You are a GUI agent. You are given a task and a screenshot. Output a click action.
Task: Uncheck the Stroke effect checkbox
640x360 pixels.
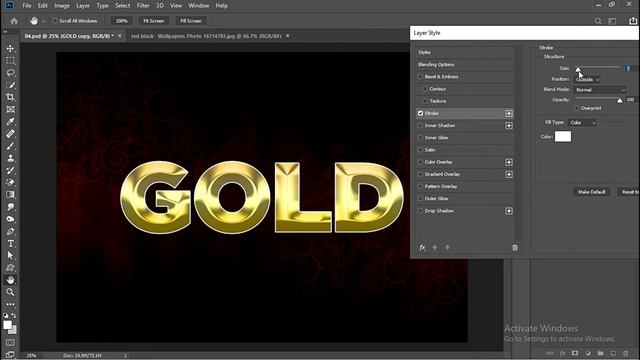coord(420,113)
